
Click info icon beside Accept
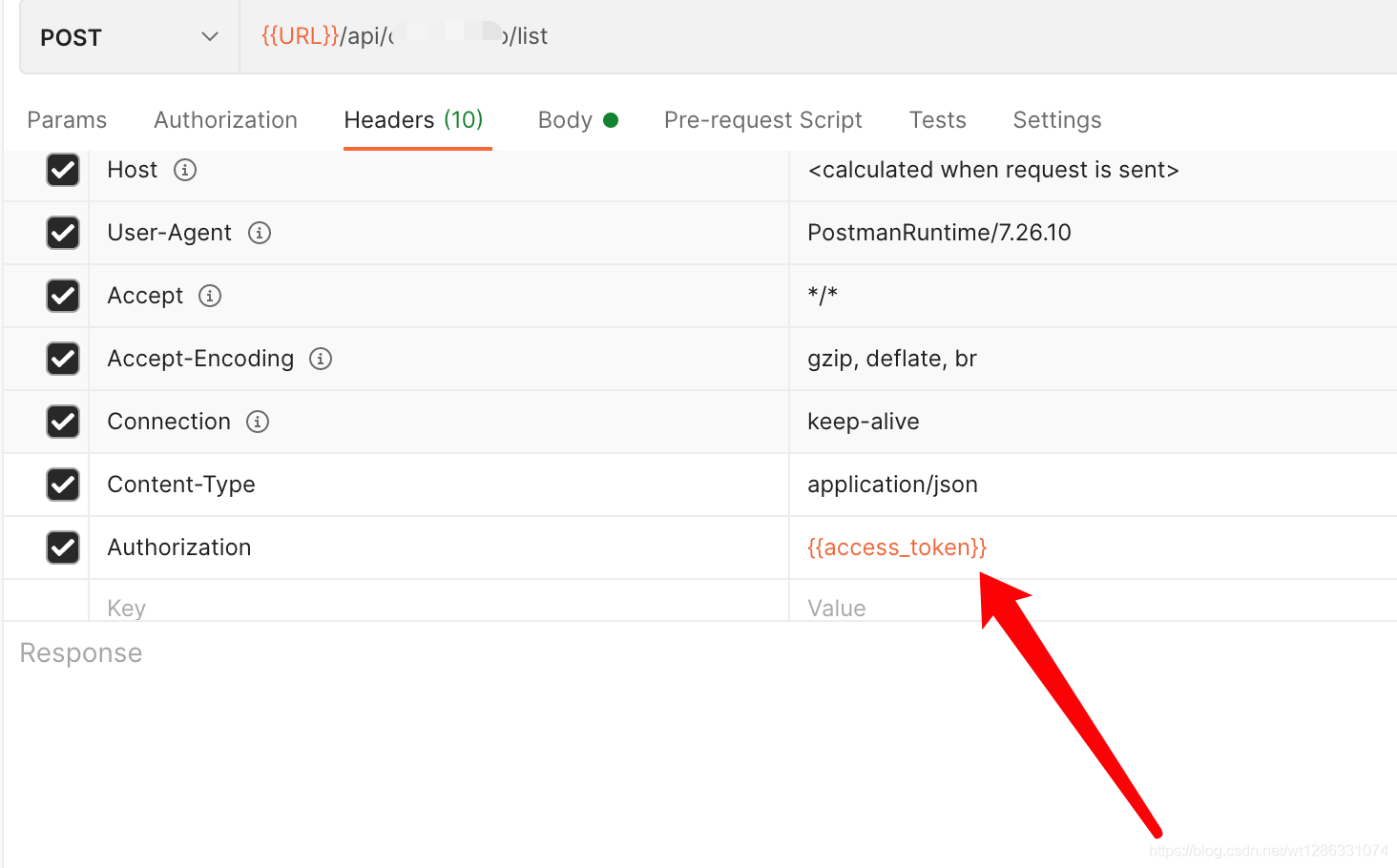(x=210, y=296)
